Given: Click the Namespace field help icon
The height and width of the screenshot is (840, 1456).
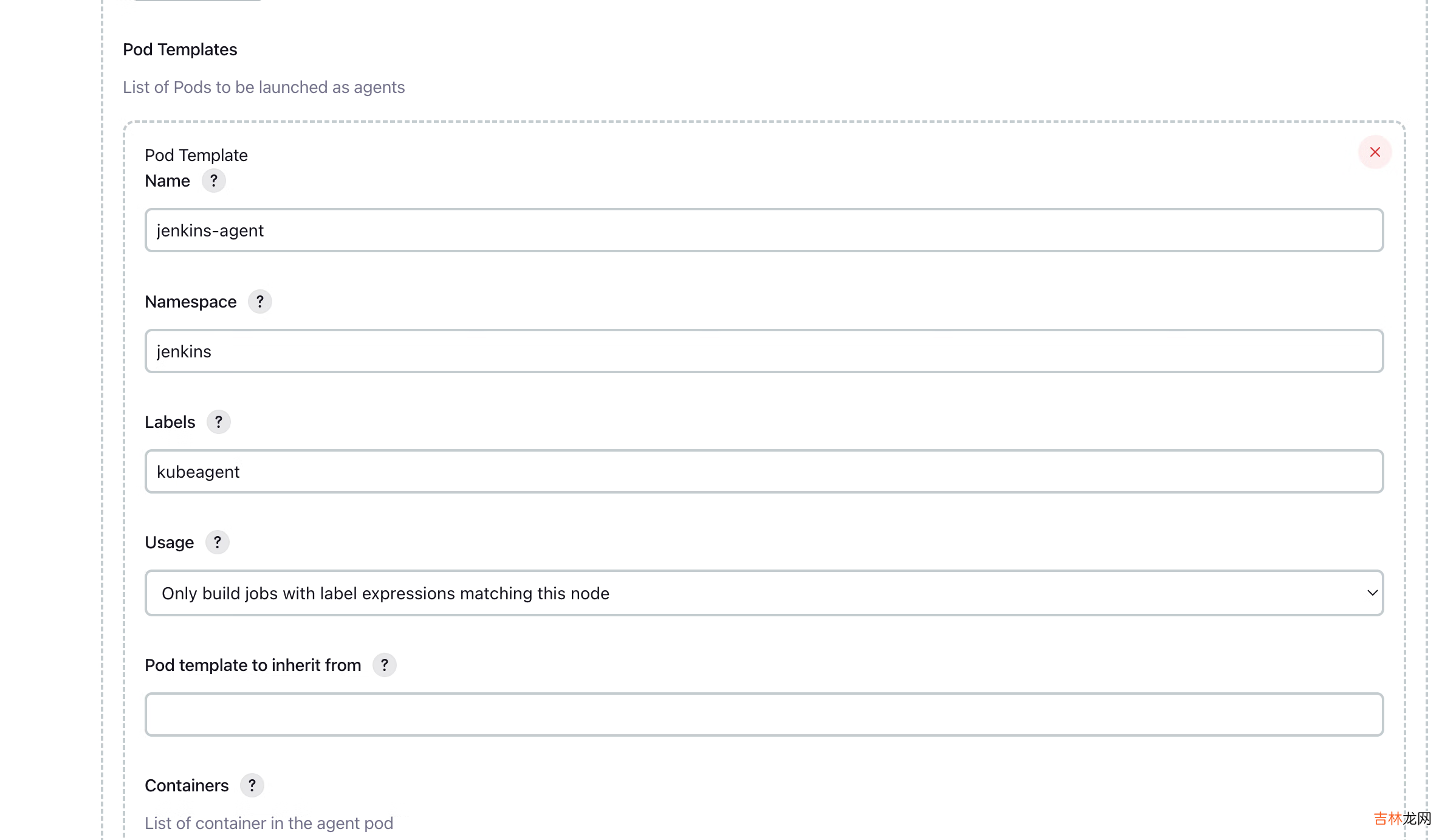Looking at the screenshot, I should tap(259, 301).
